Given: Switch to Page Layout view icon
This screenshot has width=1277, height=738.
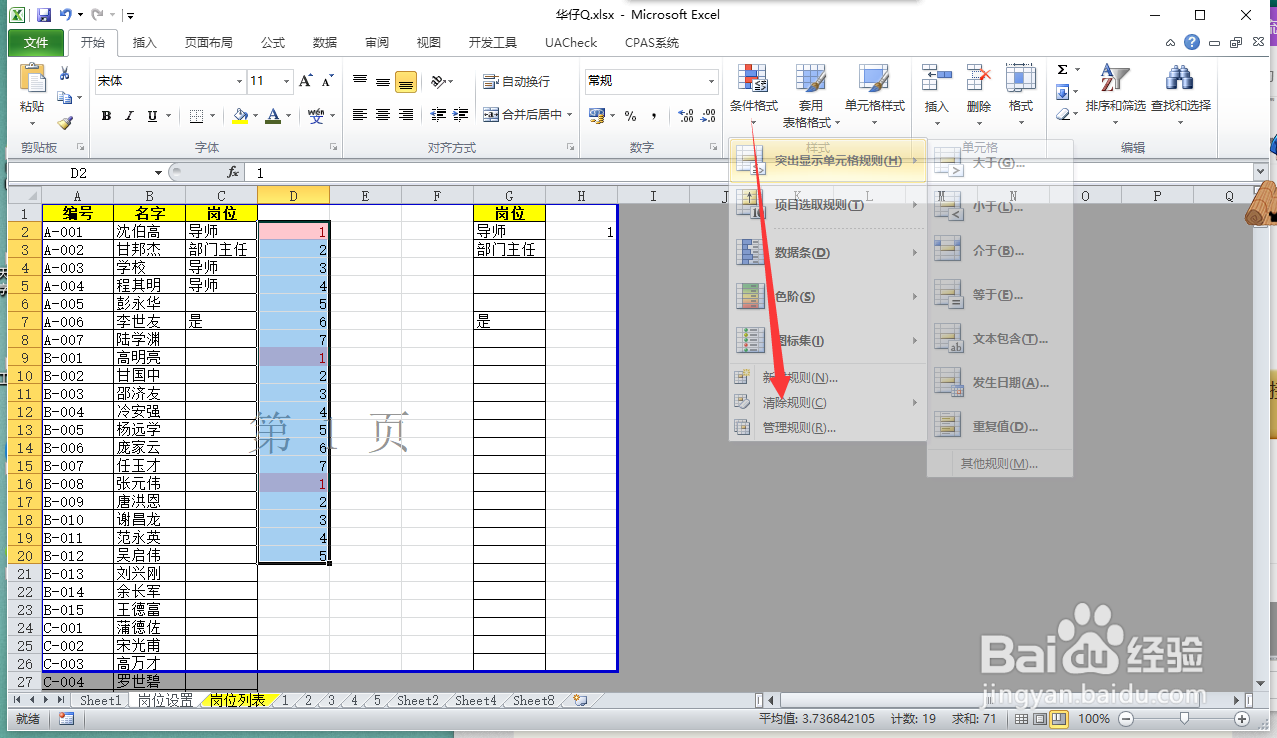Looking at the screenshot, I should click(x=1039, y=719).
